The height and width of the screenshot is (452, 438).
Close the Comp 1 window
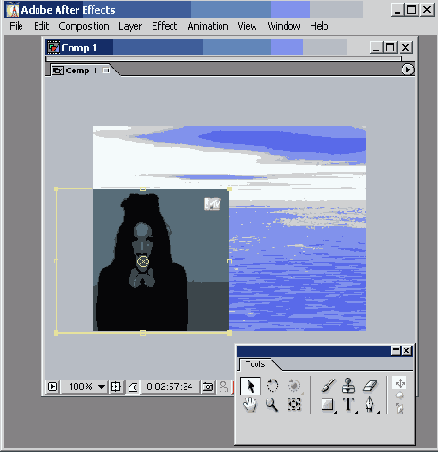click(406, 47)
